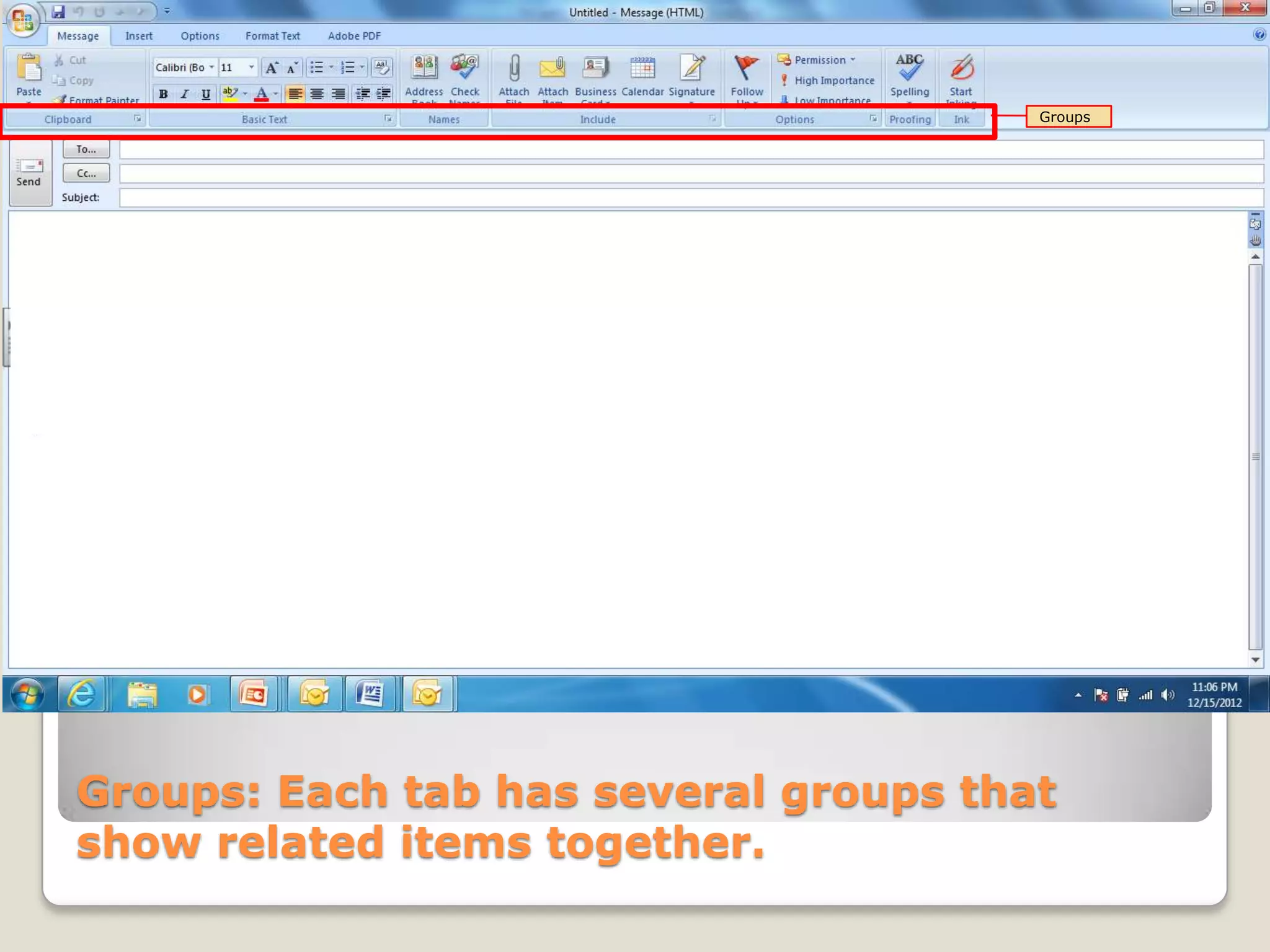Center the text alignment
The height and width of the screenshot is (952, 1270).
317,94
